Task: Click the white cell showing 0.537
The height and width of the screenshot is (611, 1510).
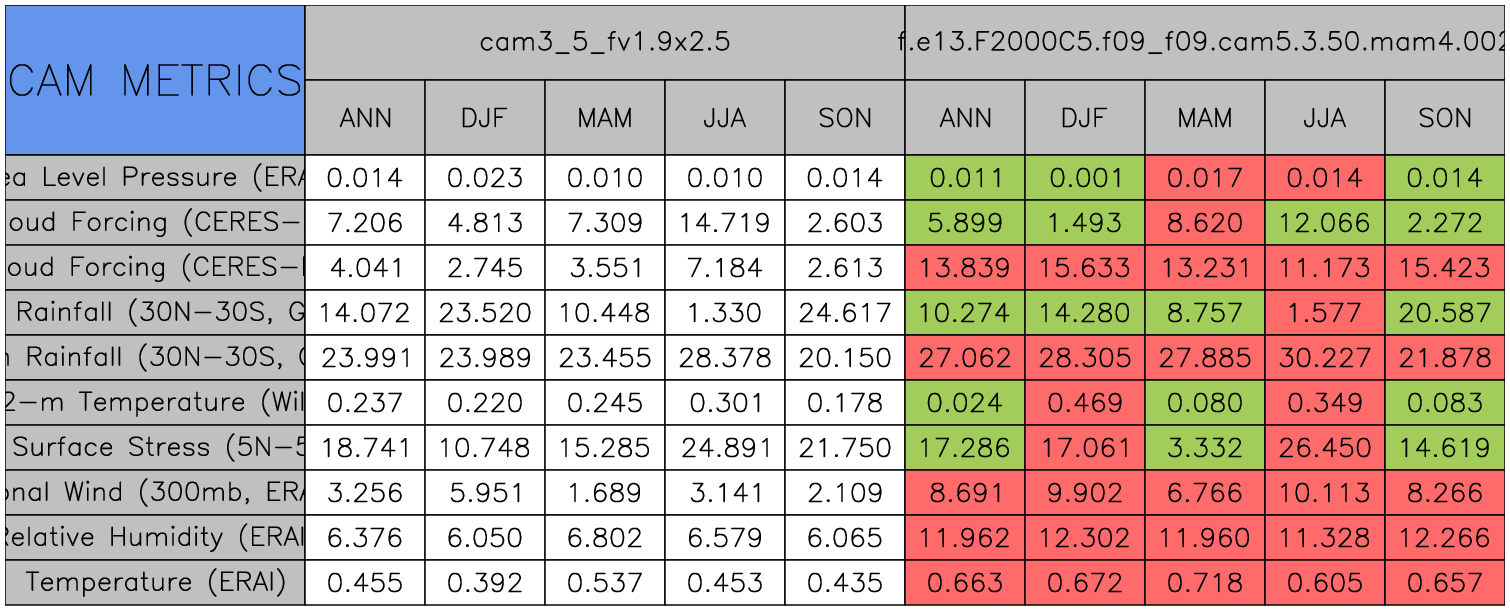Action: coord(605,583)
